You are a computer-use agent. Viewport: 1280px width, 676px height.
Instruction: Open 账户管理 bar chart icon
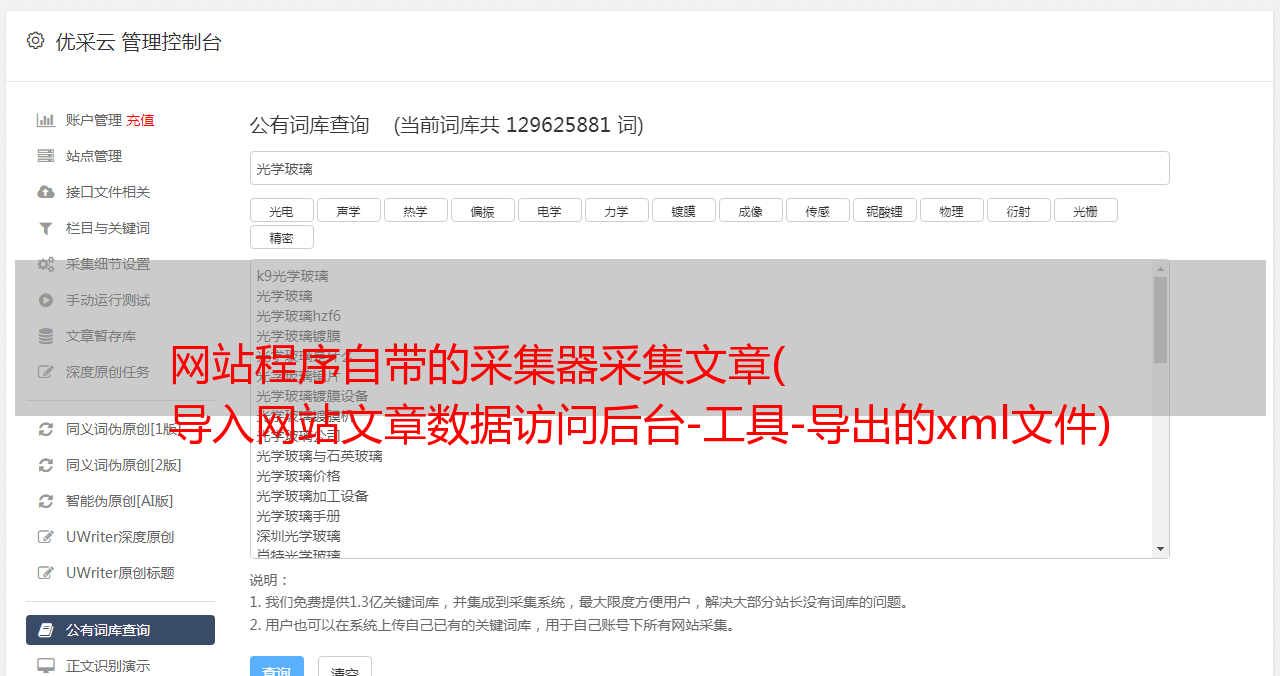point(45,120)
